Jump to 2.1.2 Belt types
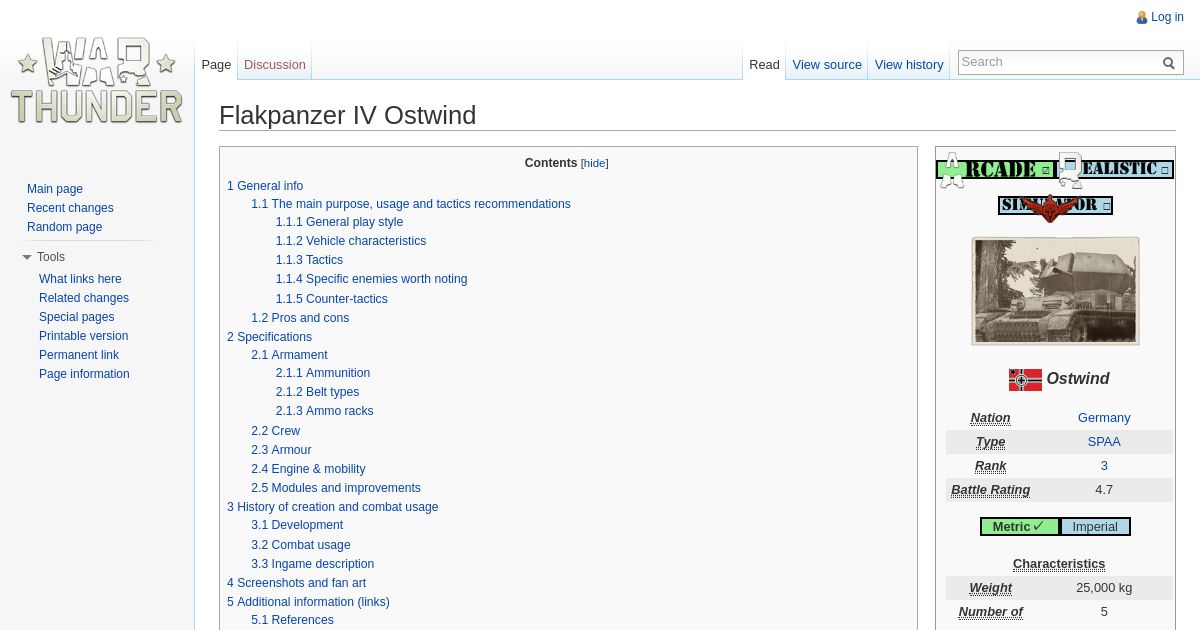The width and height of the screenshot is (1200, 630). pos(317,392)
